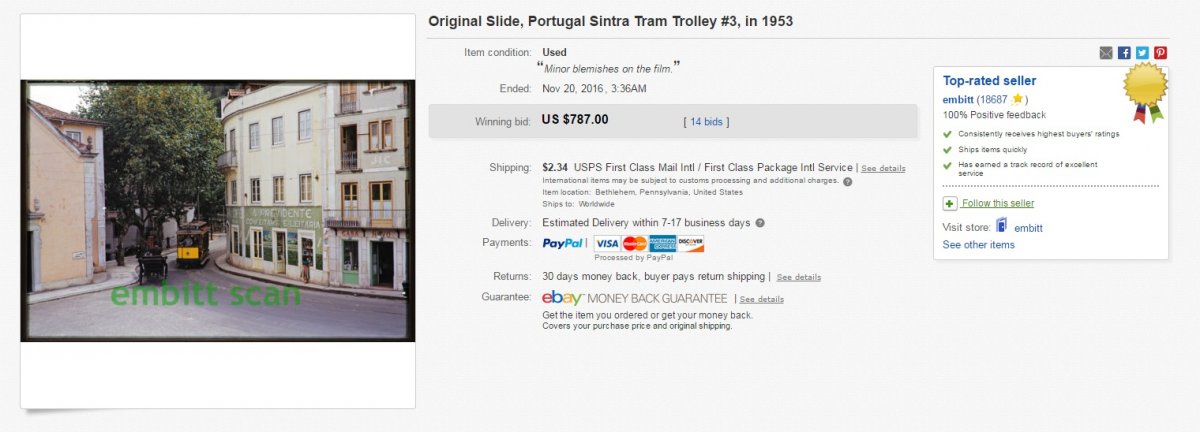This screenshot has height=432, width=1200.
Task: Pin listing on Pinterest
Action: pos(1160,53)
